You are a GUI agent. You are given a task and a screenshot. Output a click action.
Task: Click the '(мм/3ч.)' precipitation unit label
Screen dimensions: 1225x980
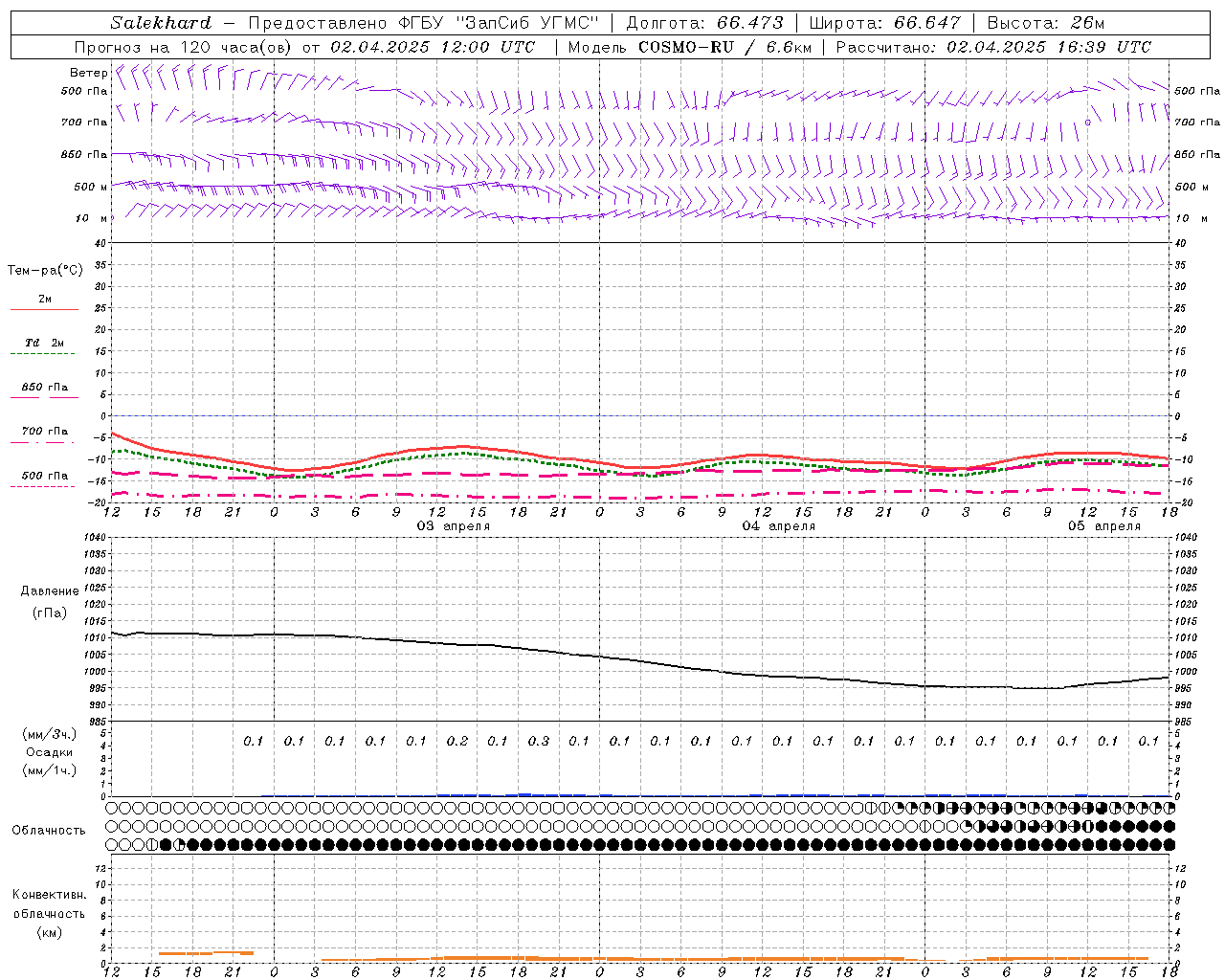coord(50,734)
